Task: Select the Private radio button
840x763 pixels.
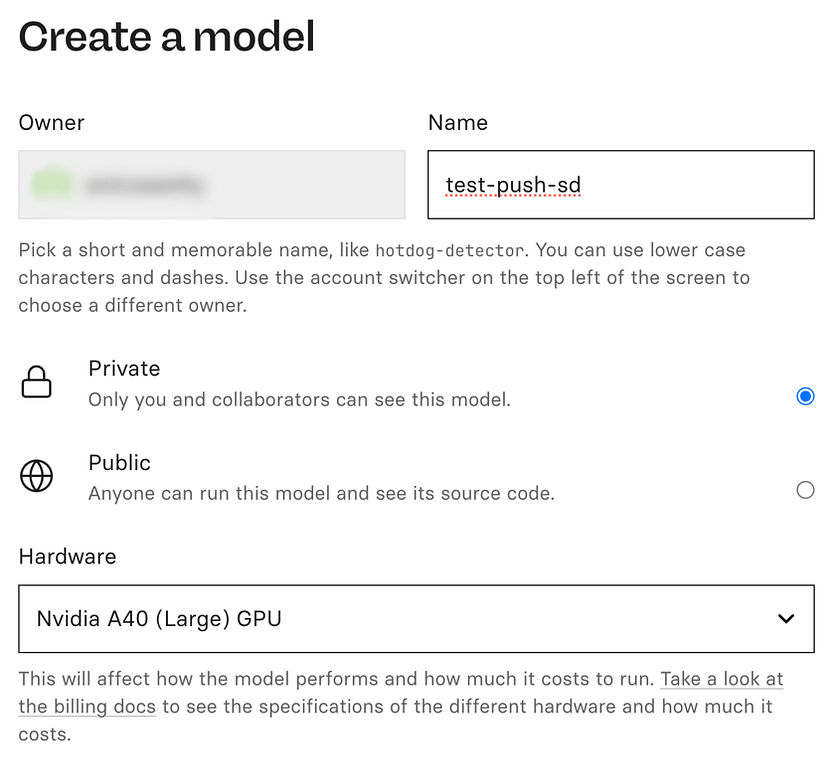Action: click(x=805, y=396)
